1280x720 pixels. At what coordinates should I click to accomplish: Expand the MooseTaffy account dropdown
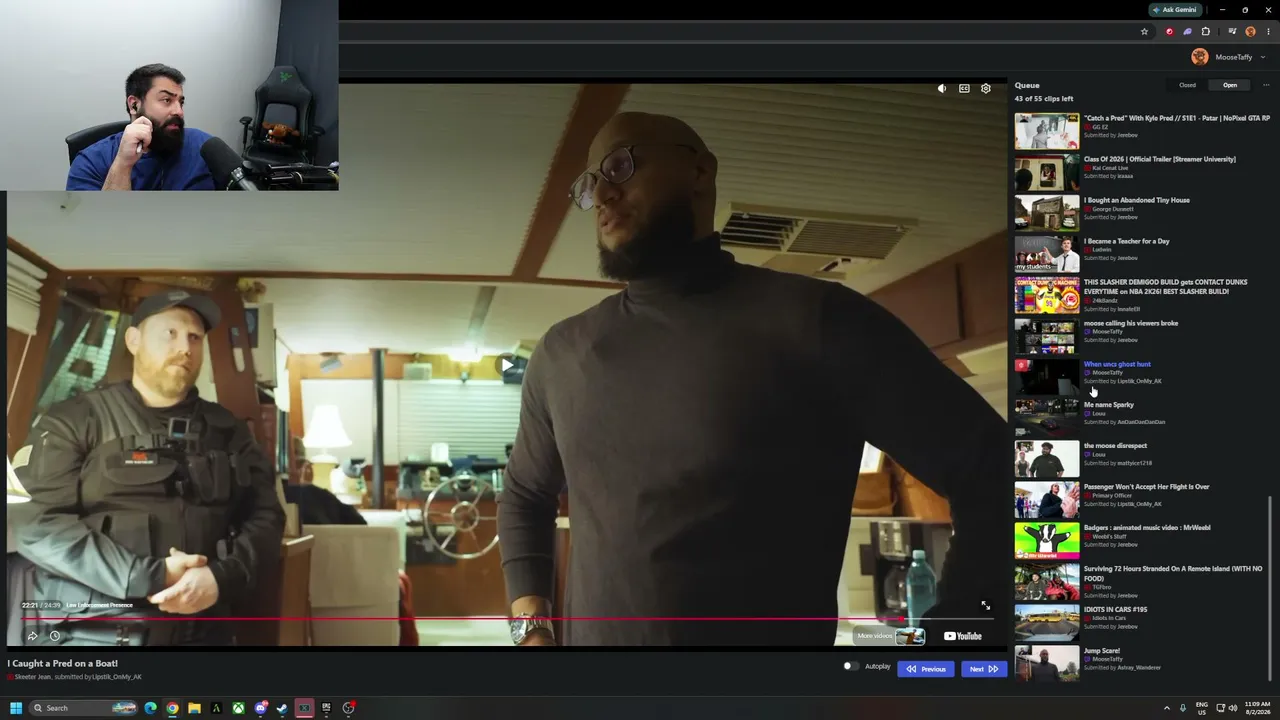(1263, 57)
